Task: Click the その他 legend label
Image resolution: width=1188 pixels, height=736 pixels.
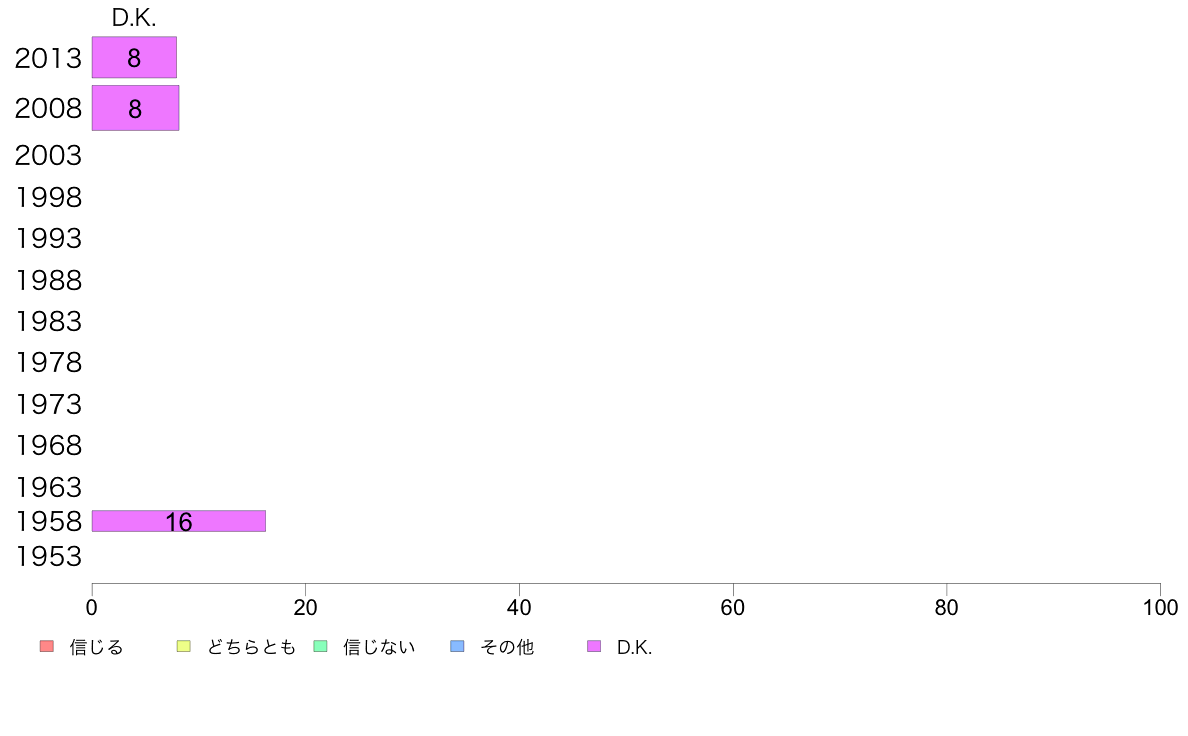Action: coord(507,647)
